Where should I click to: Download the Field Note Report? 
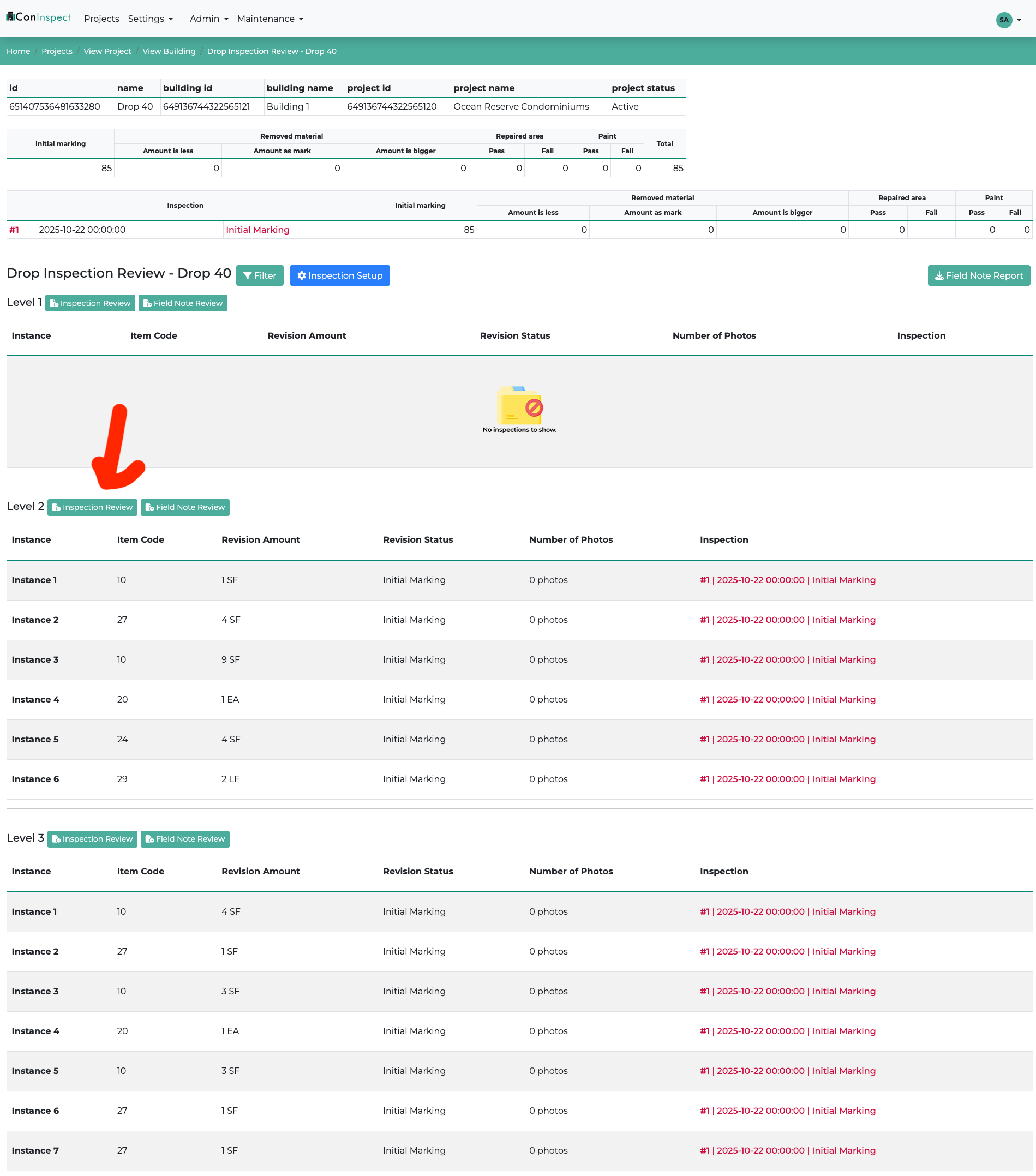coord(979,275)
